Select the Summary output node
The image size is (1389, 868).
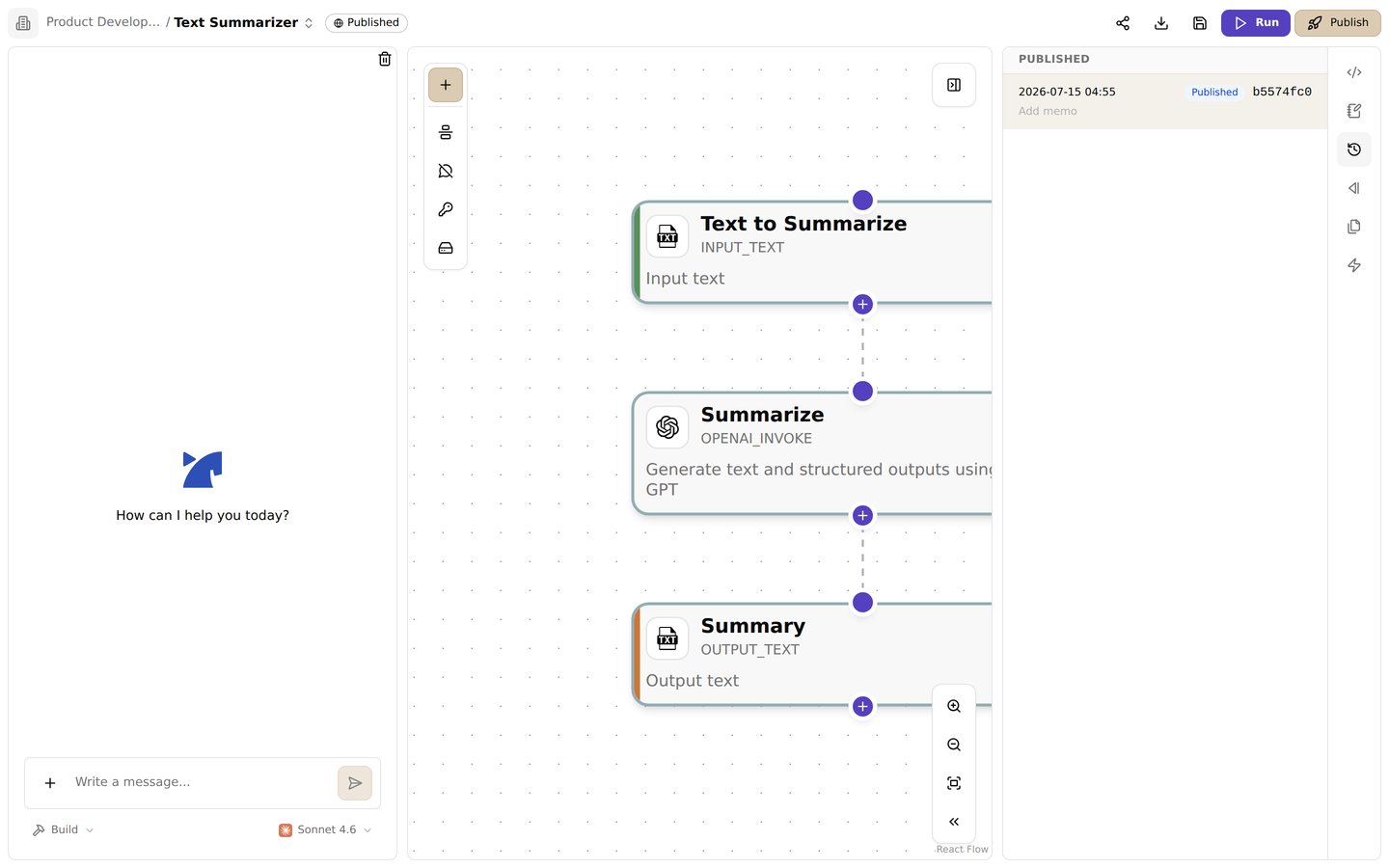click(812, 655)
